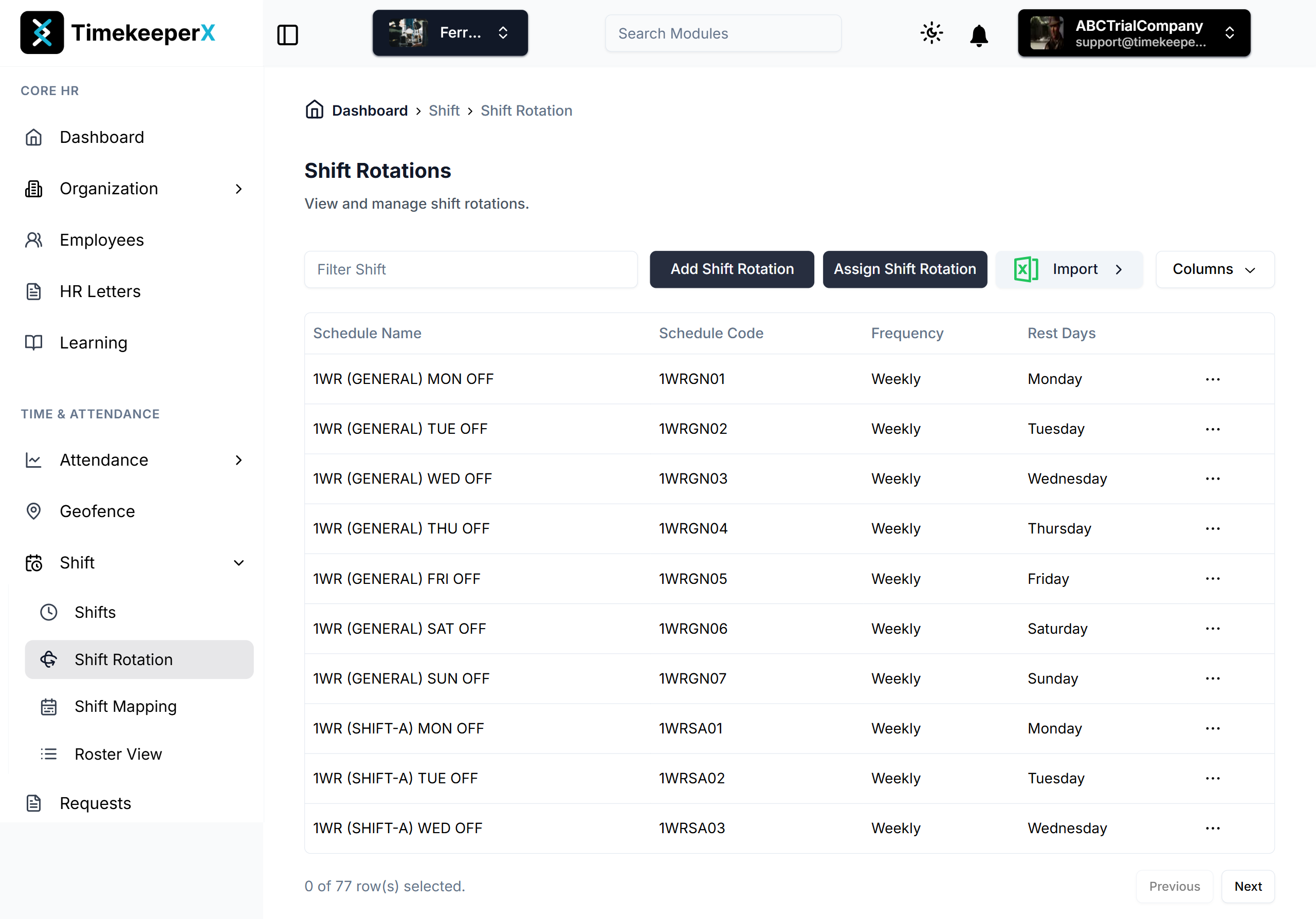Click the Shift calendar-clock icon
This screenshot has height=919, width=1316.
coord(34,563)
